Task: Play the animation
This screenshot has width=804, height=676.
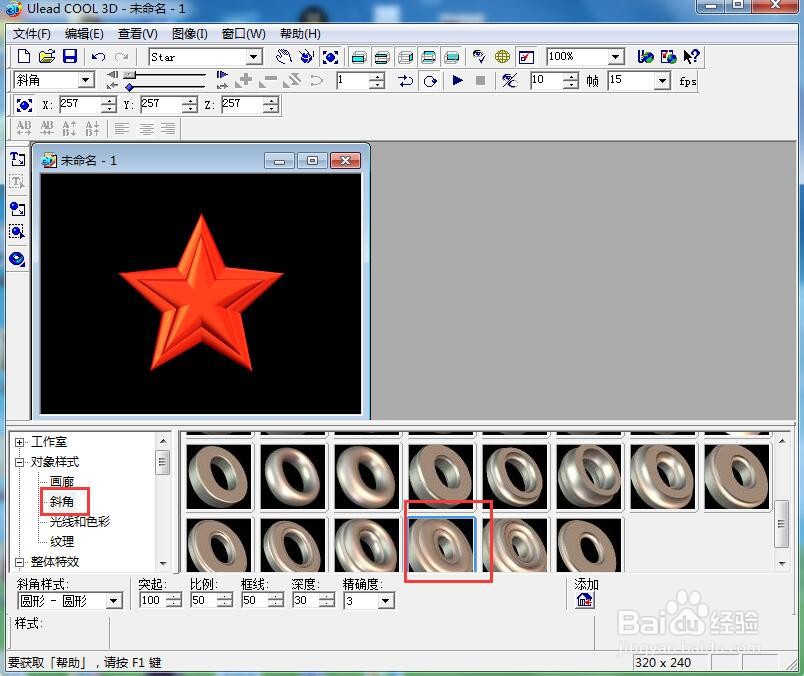Action: (x=457, y=81)
